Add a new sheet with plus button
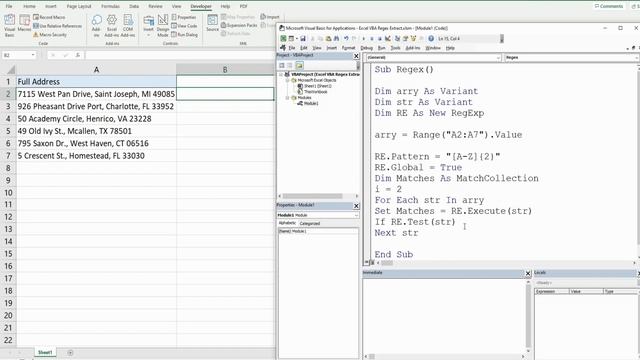This screenshot has height=360, width=640. click(x=70, y=353)
